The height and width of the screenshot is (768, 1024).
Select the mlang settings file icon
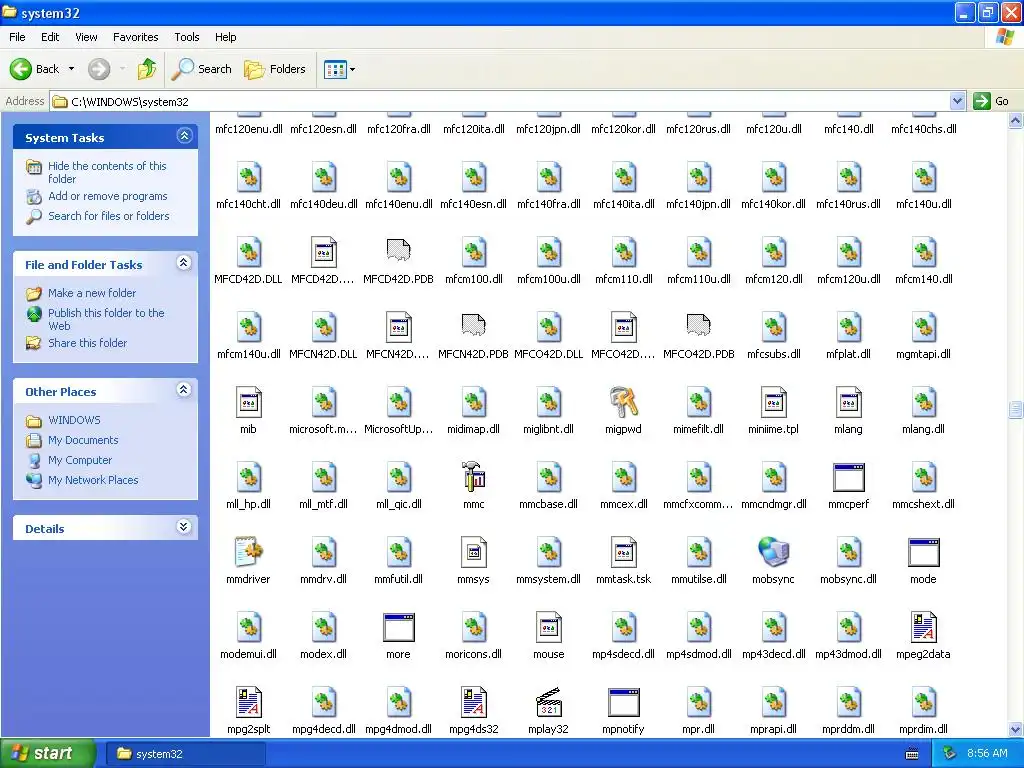pos(848,402)
